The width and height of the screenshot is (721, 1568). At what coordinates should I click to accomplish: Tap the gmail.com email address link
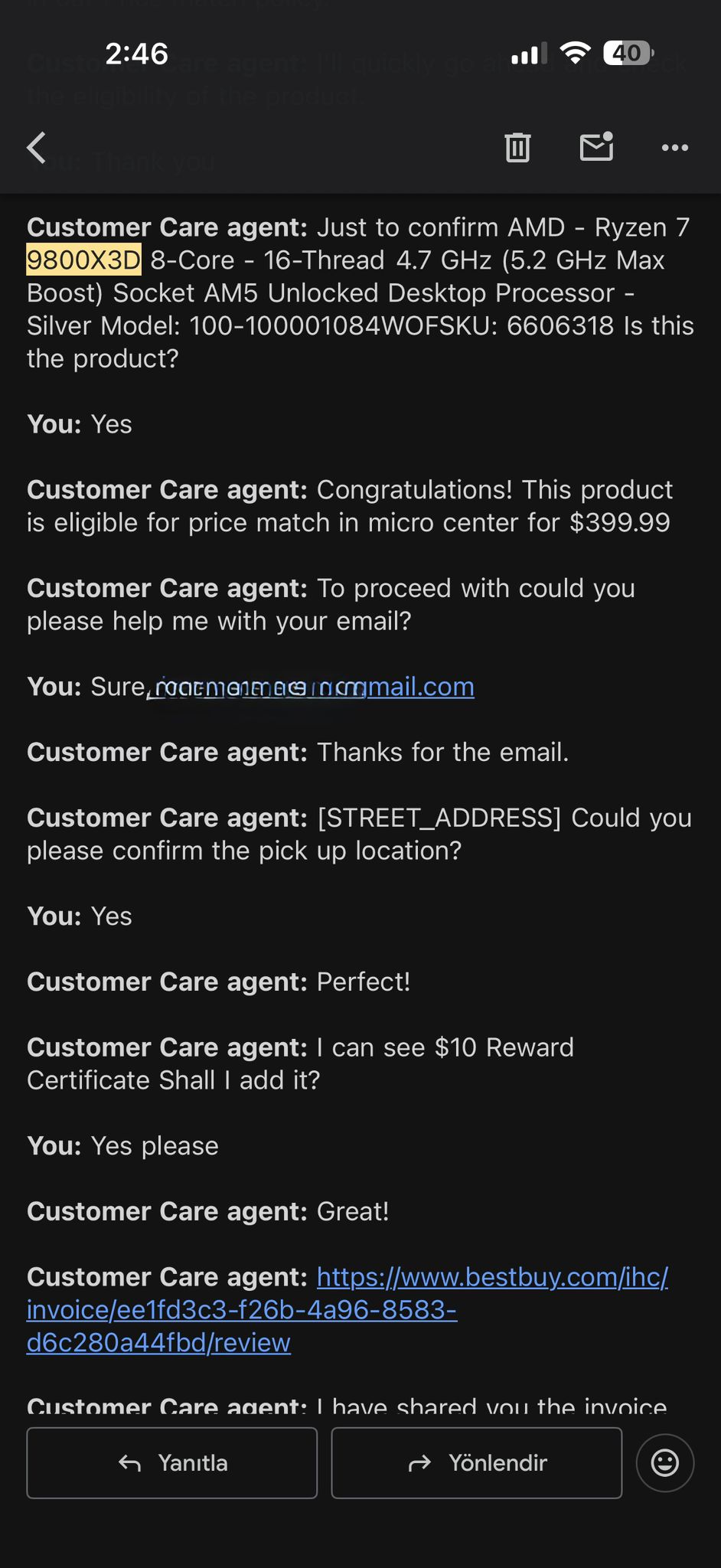(314, 687)
